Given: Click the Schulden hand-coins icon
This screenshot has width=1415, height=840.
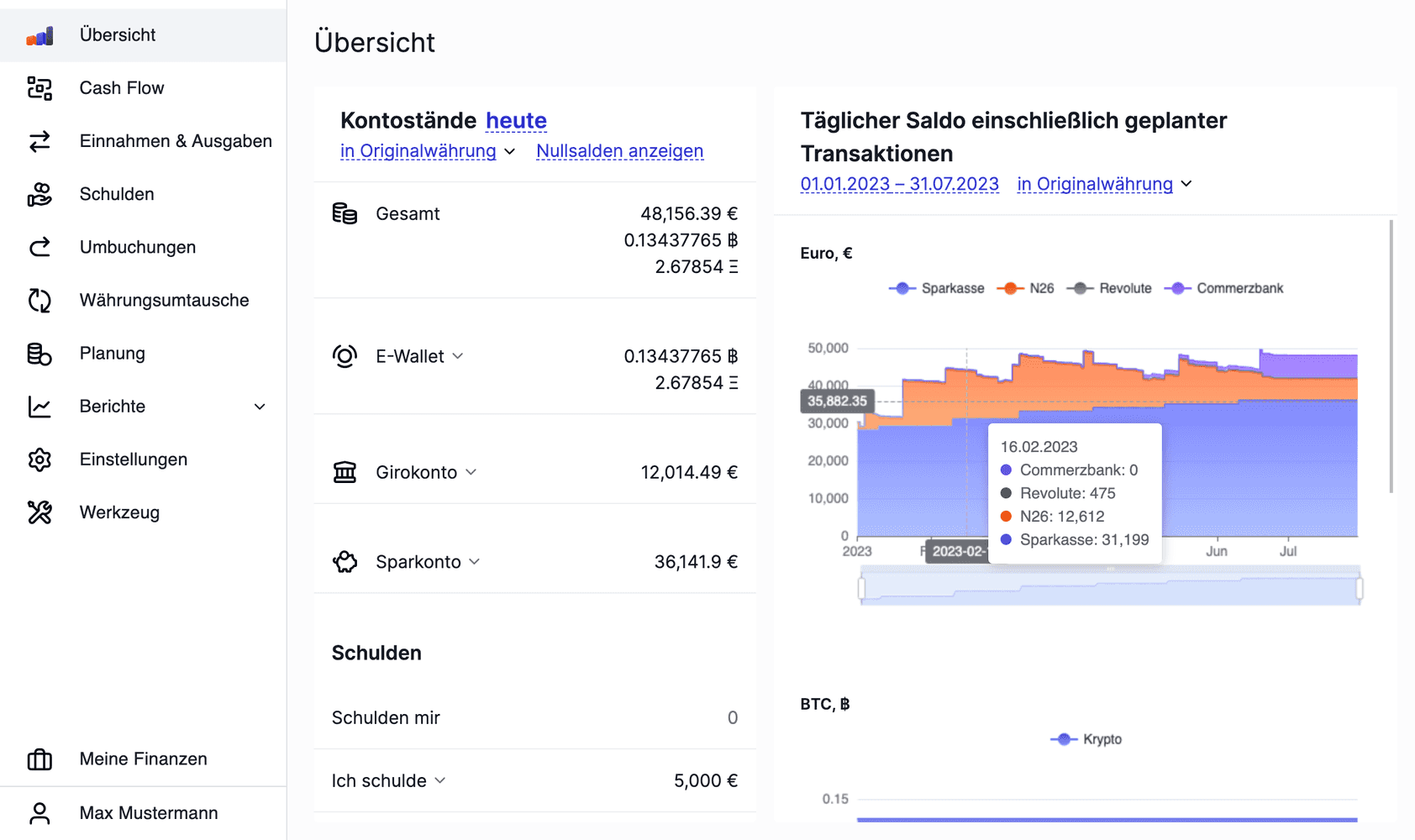Looking at the screenshot, I should [x=39, y=194].
